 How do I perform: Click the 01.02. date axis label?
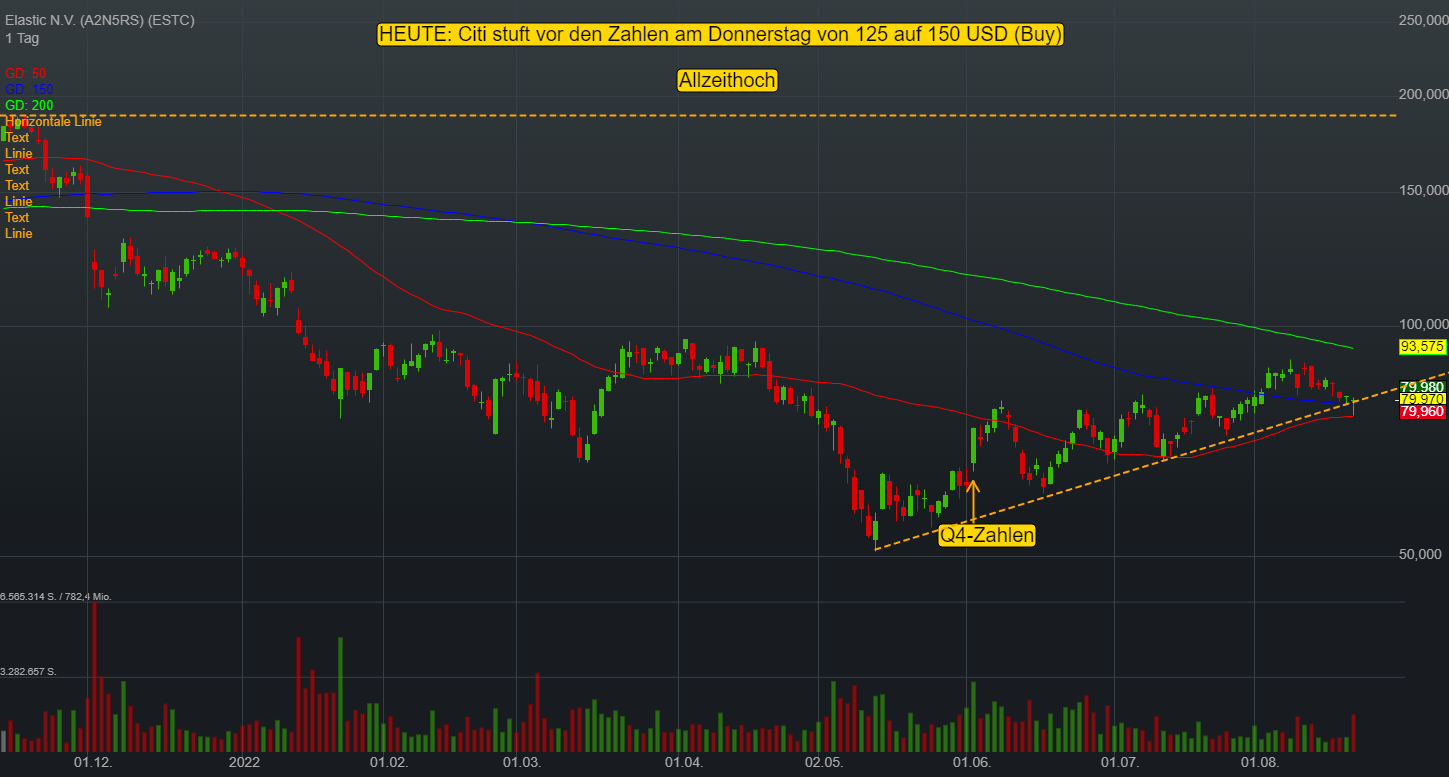pyautogui.click(x=388, y=763)
